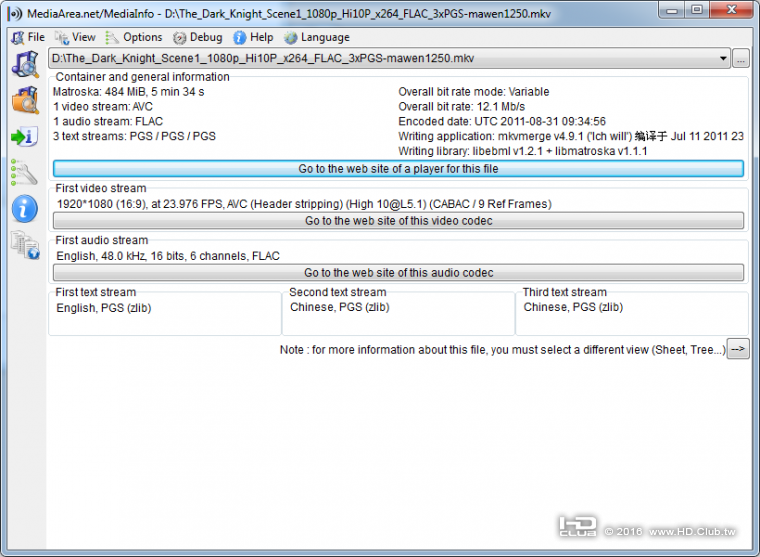The height and width of the screenshot is (557, 760).
Task: Click the '1920*1080 (16:9), at 23.976 FPS' video line
Action: (x=304, y=204)
